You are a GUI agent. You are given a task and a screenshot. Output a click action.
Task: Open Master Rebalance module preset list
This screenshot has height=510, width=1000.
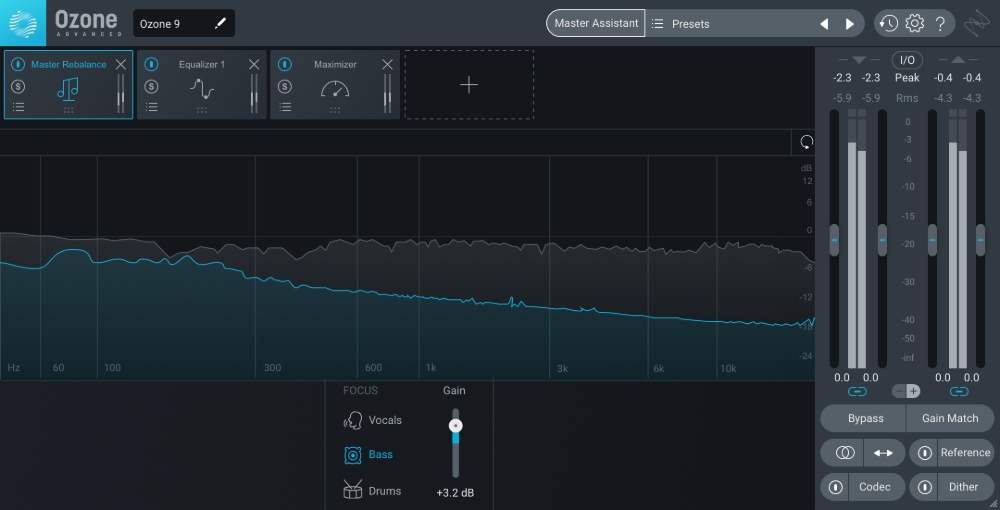coord(18,107)
